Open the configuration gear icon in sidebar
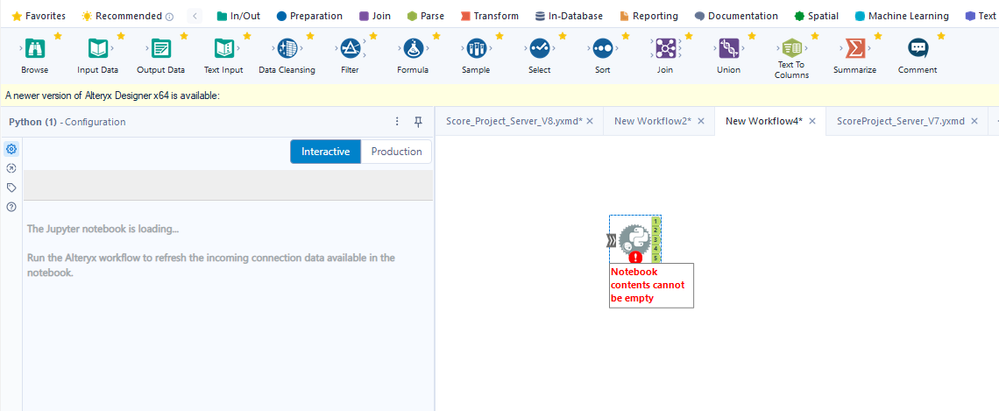 [x=11, y=149]
